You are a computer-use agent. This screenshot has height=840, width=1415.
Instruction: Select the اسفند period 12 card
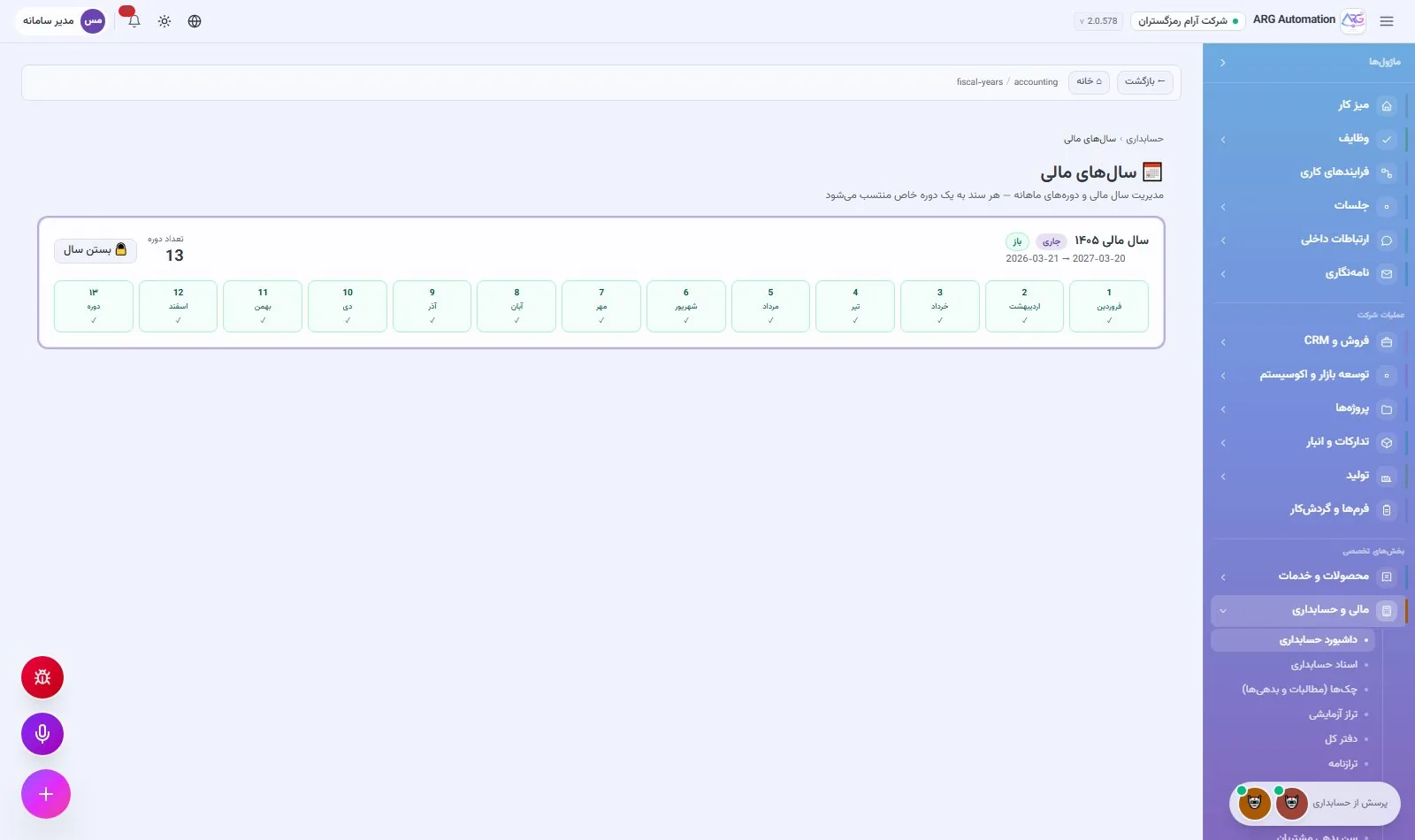178,306
